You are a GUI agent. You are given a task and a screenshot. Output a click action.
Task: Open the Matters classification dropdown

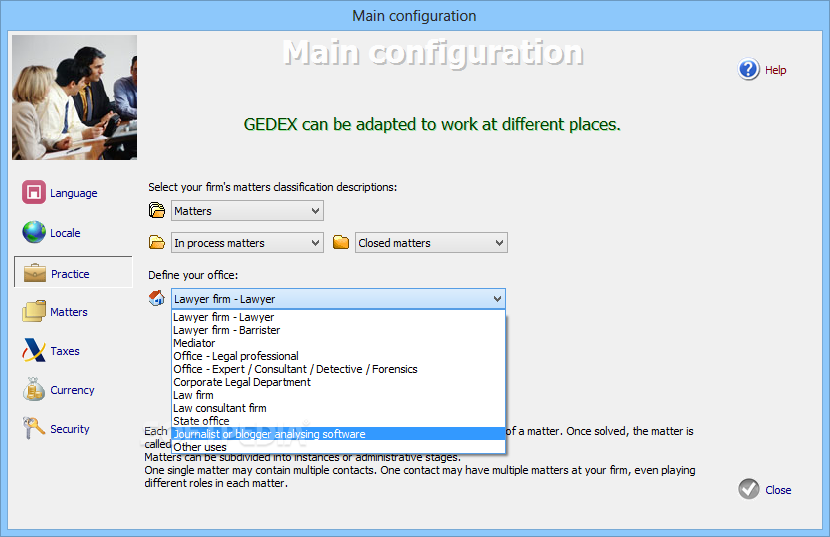[x=247, y=211]
